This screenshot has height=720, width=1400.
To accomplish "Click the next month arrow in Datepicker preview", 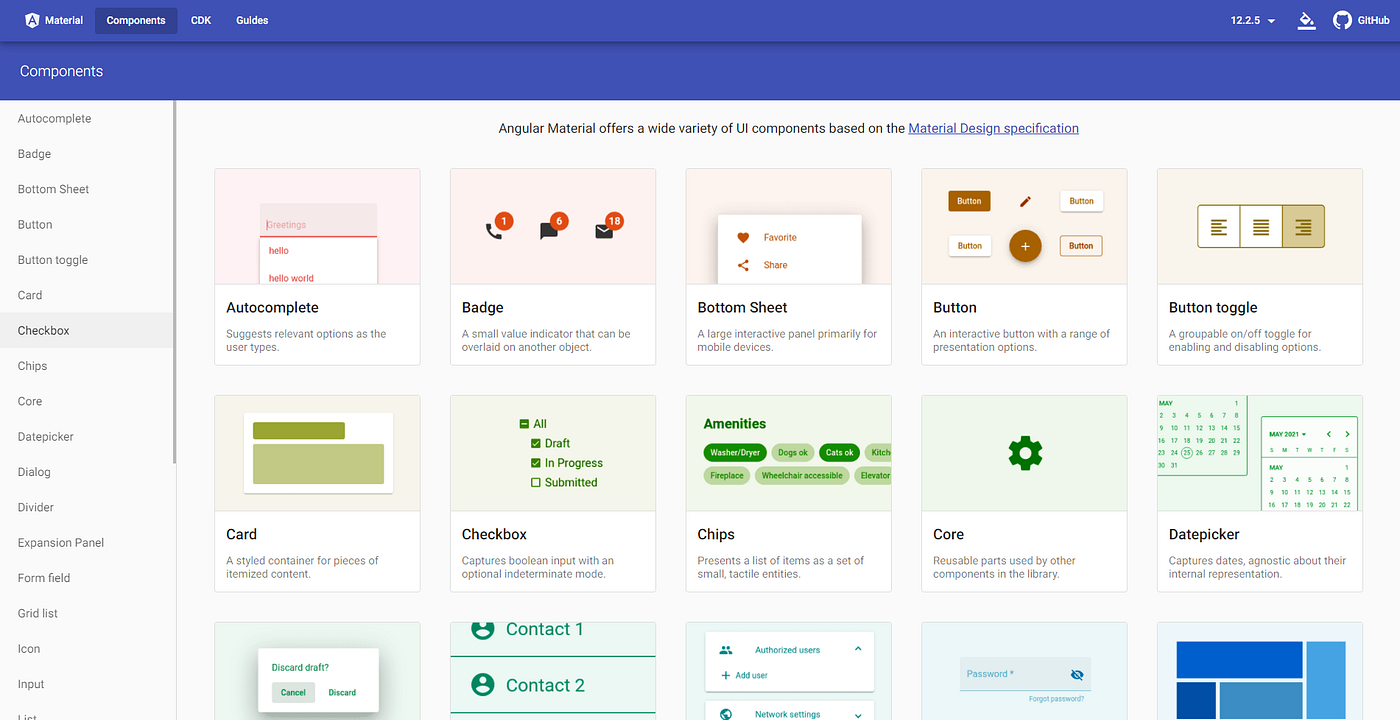I will (x=1348, y=434).
